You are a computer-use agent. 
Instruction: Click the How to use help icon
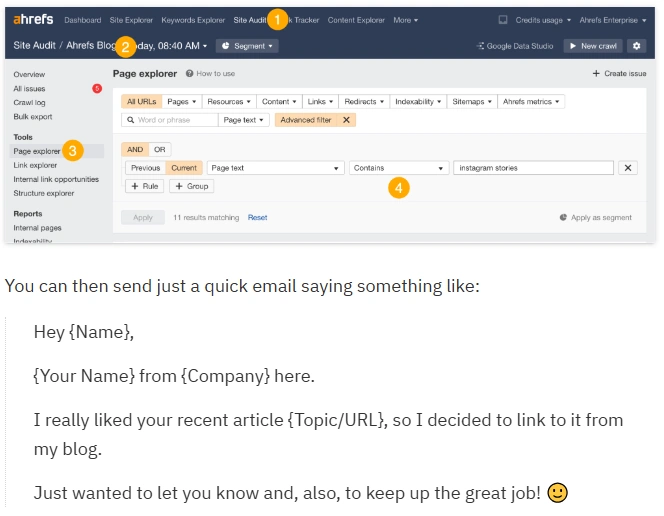click(x=189, y=73)
